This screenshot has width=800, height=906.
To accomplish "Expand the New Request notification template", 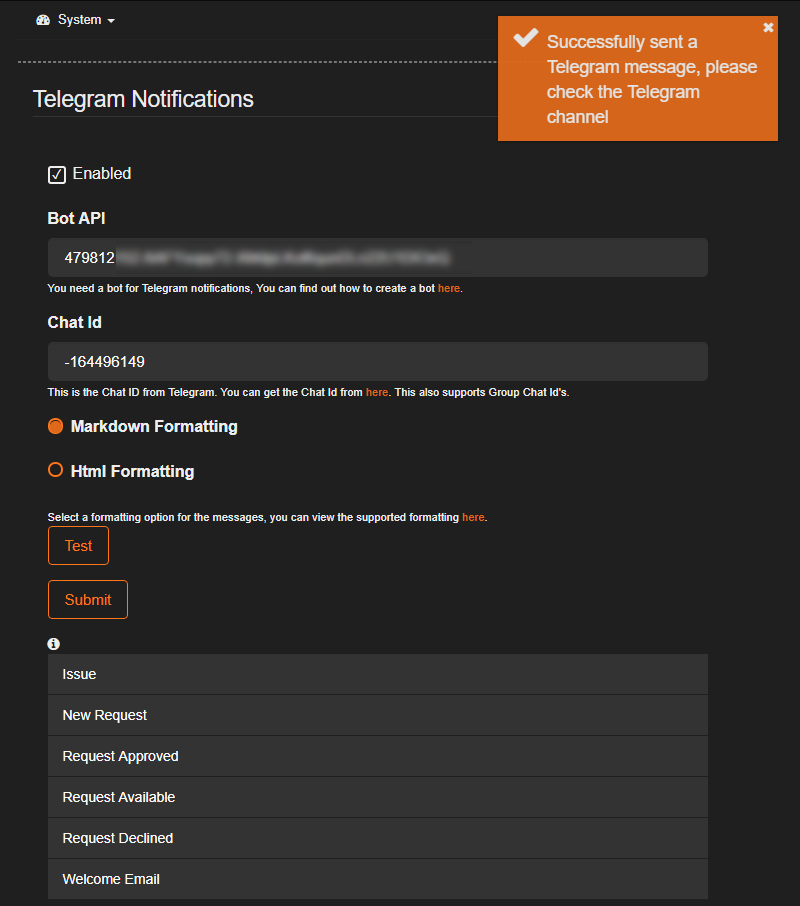I will coord(378,715).
